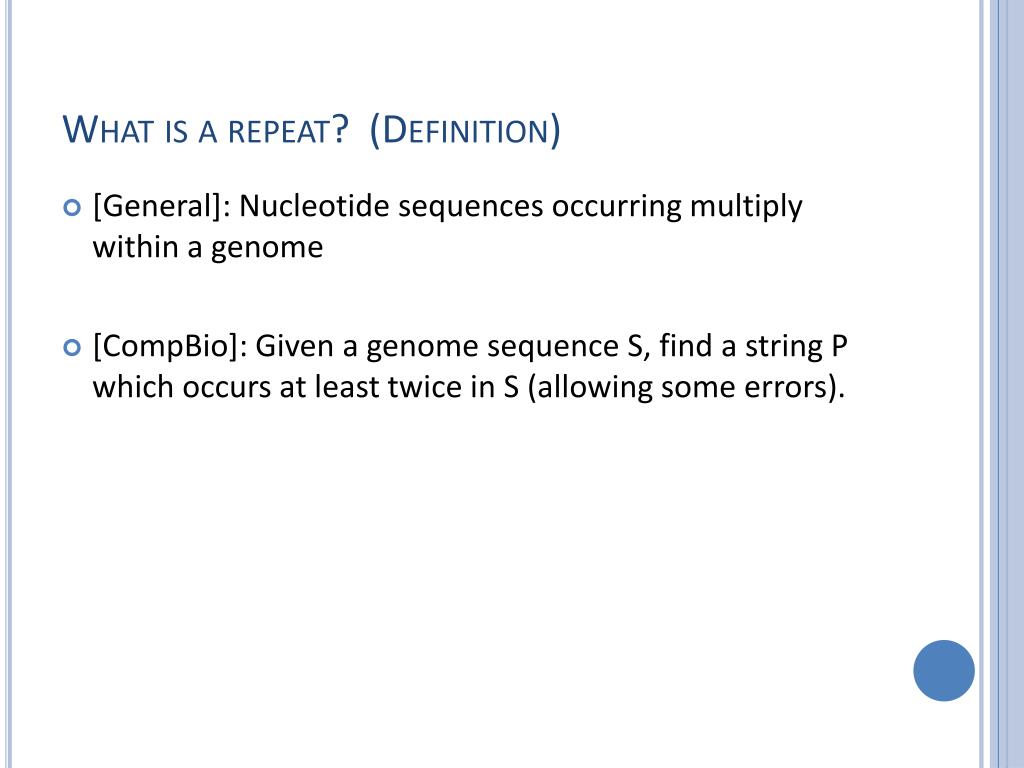Select the '[CompBio]:' label text
Screen dimensions: 1024x768
click(x=170, y=347)
